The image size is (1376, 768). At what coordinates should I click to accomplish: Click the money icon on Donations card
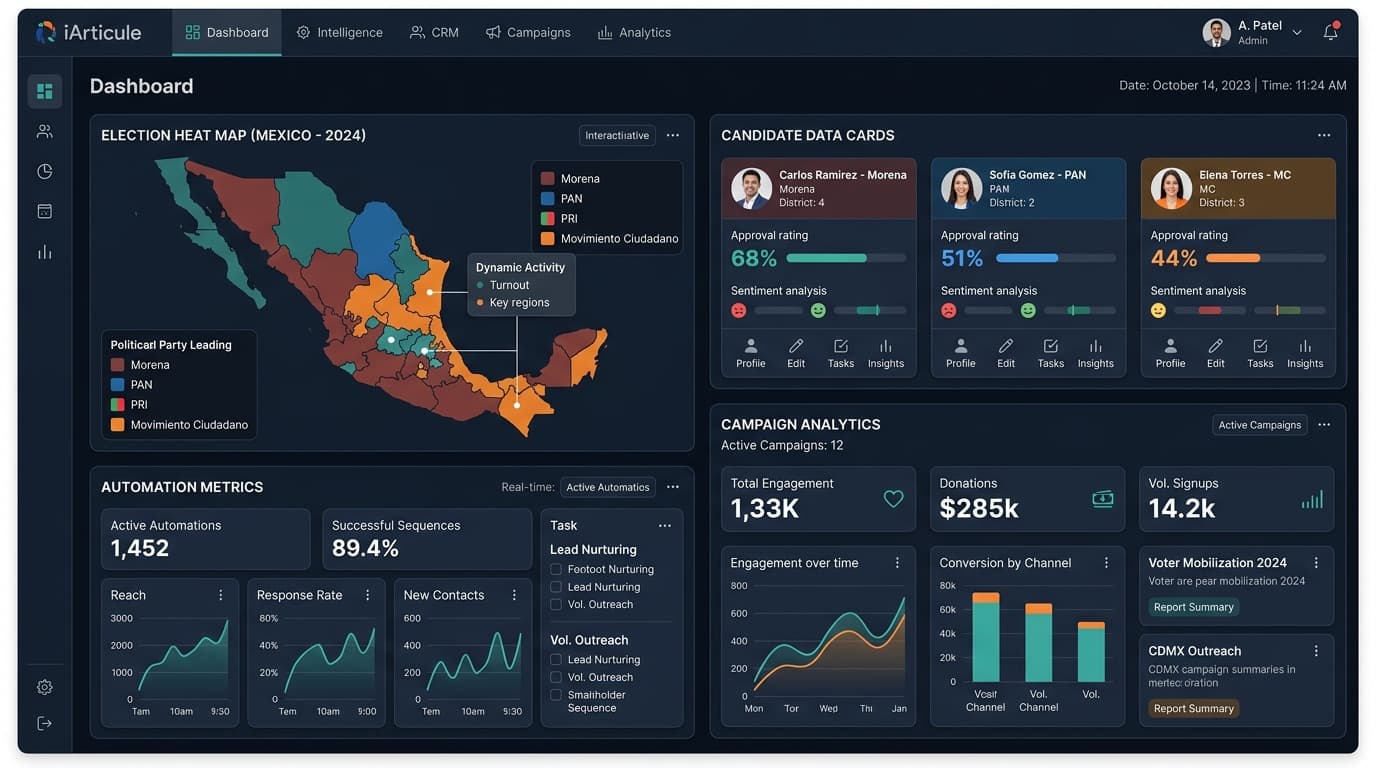[1103, 498]
